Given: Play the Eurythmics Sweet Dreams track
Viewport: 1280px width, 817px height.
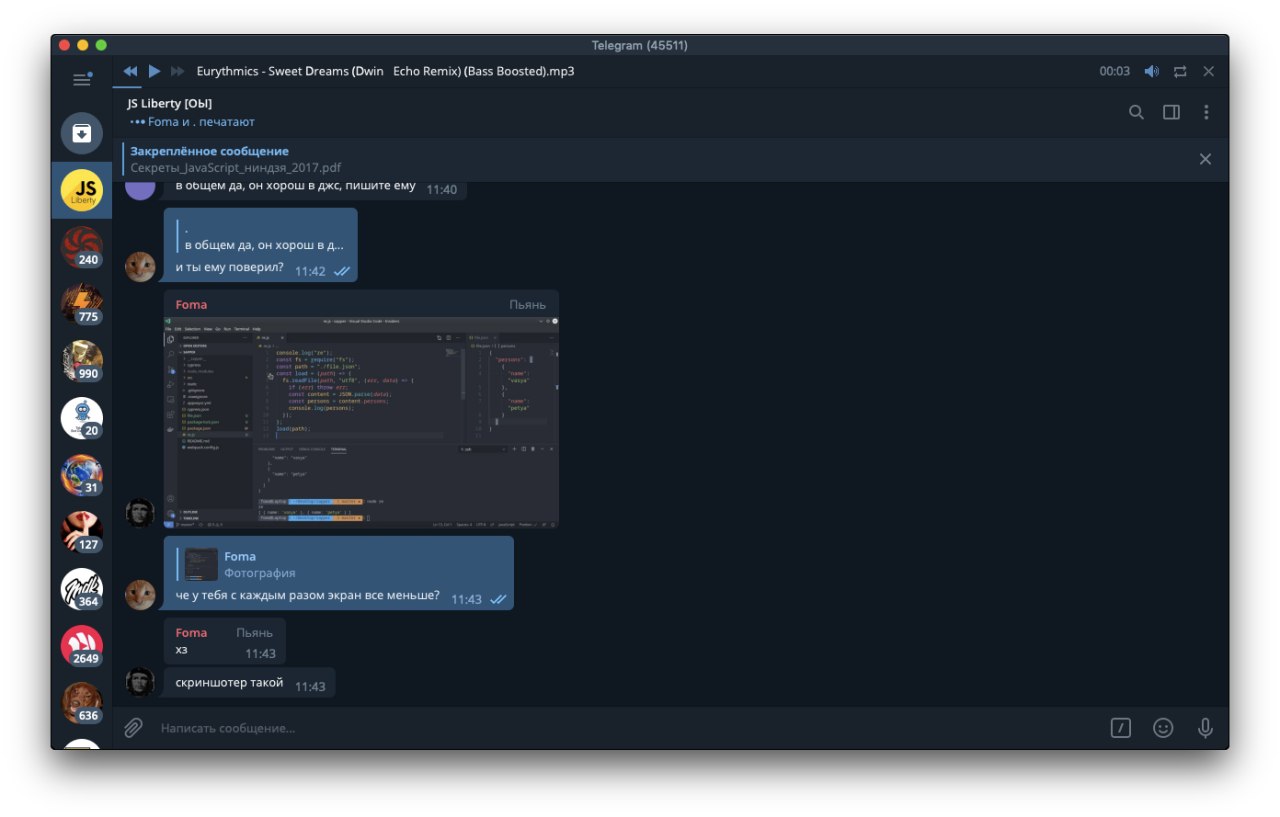Looking at the screenshot, I should 154,71.
